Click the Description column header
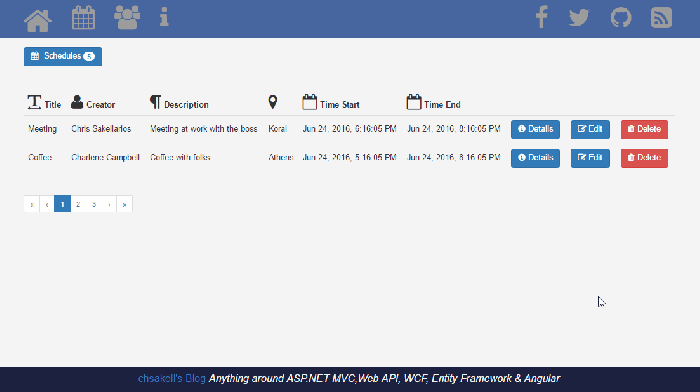The width and height of the screenshot is (700, 392). 179,103
